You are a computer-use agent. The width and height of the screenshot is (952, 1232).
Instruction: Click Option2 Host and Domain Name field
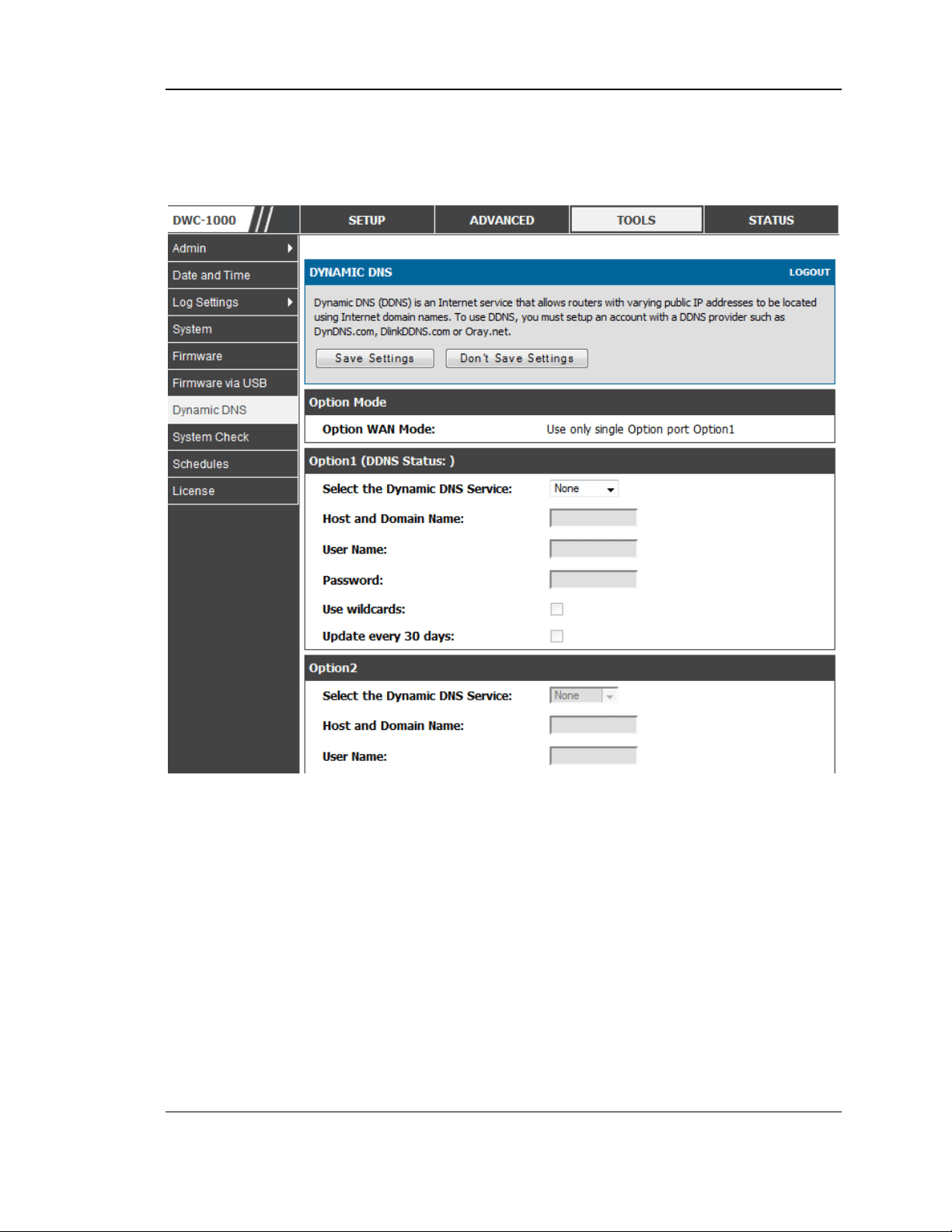tap(593, 725)
